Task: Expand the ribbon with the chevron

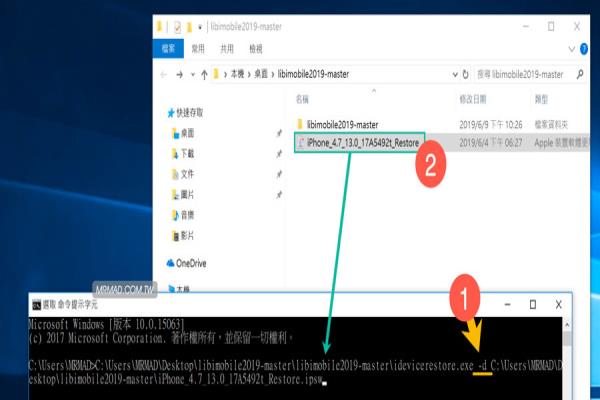Action: (572, 49)
